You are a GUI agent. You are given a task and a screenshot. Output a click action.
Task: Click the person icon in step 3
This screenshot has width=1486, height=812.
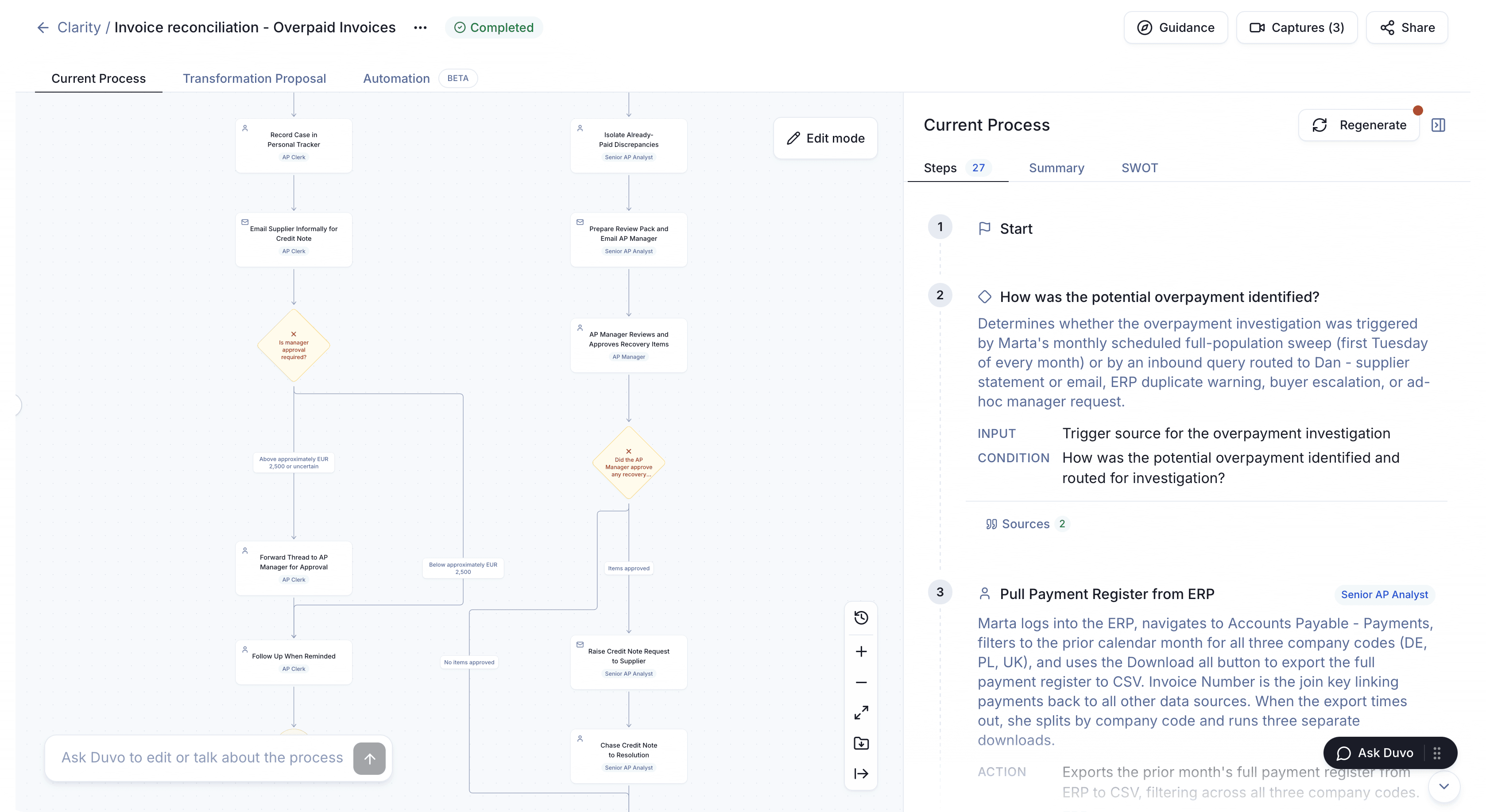[985, 594]
